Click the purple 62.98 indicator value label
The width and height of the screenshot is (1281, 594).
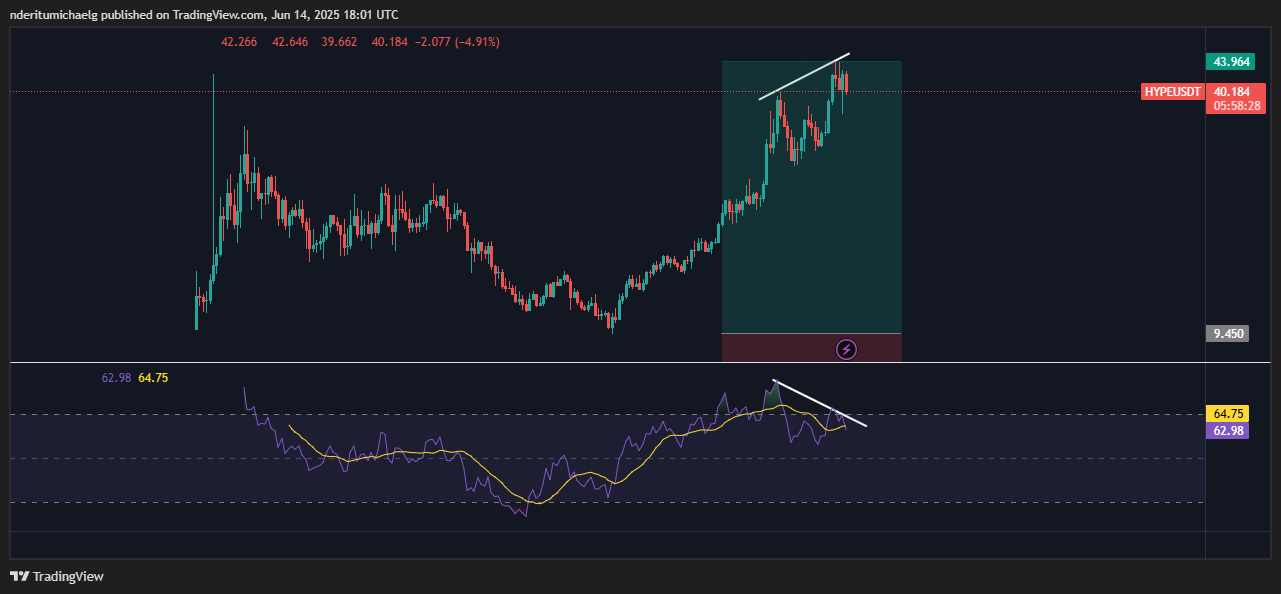pyautogui.click(x=1227, y=429)
